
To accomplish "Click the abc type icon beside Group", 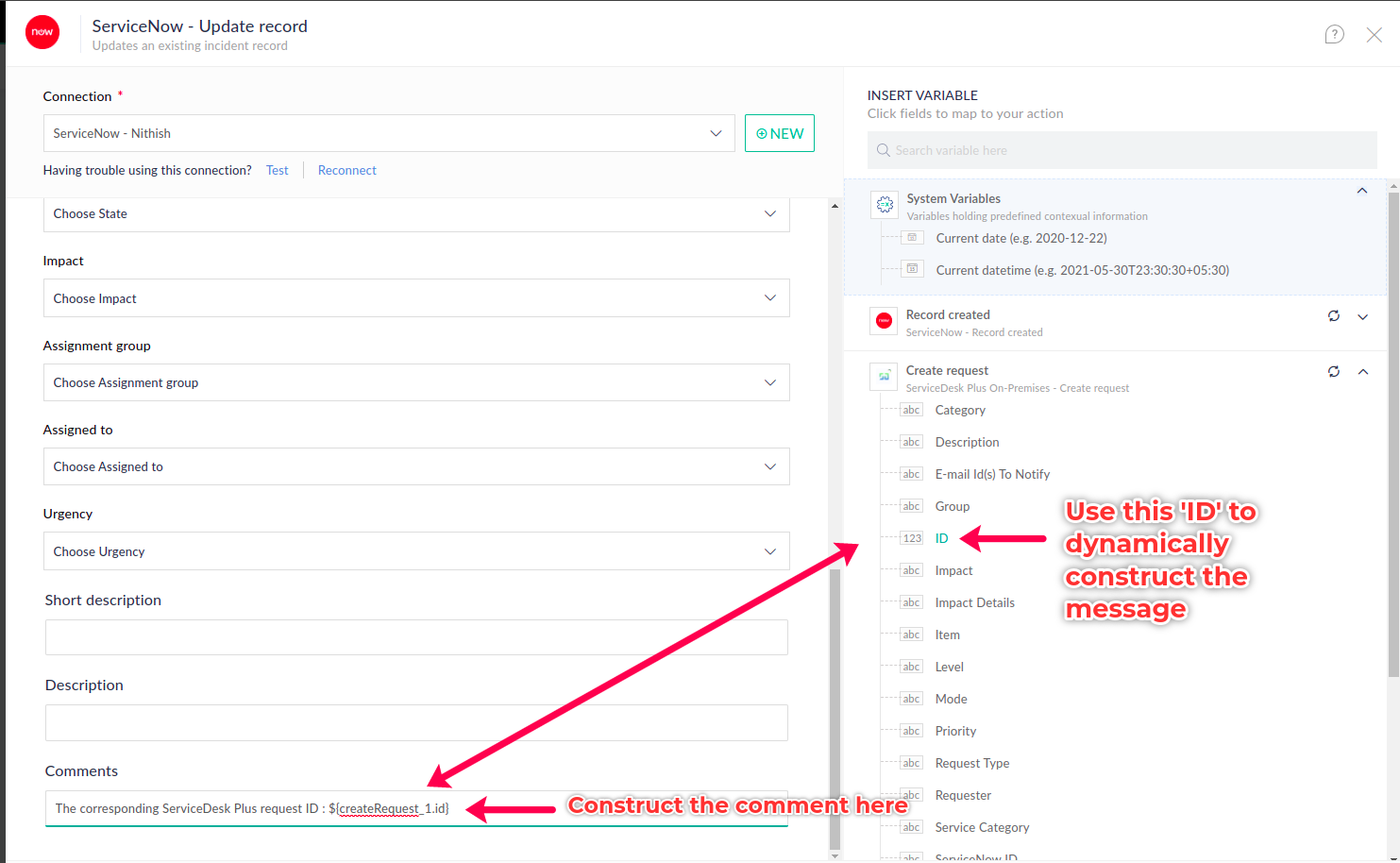I will point(911,506).
